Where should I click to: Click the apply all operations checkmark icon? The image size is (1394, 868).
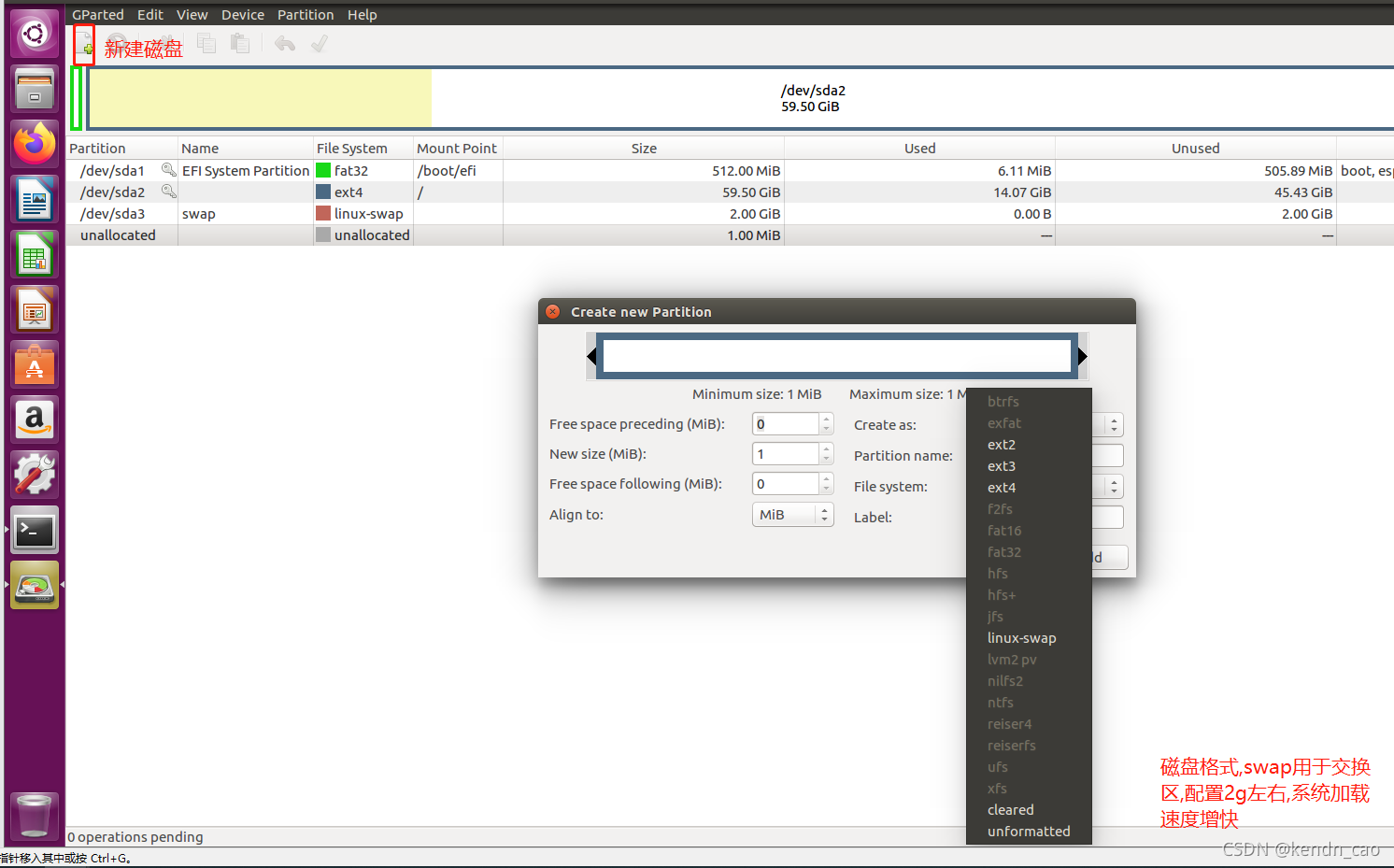(319, 44)
